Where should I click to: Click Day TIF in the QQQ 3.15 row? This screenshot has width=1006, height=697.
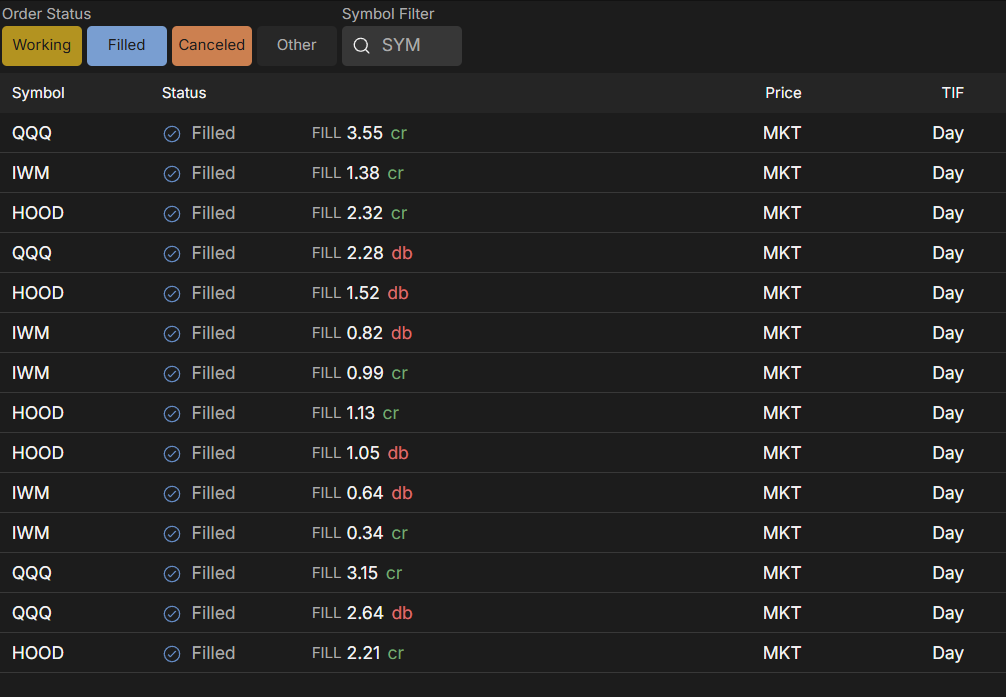pyautogui.click(x=948, y=574)
